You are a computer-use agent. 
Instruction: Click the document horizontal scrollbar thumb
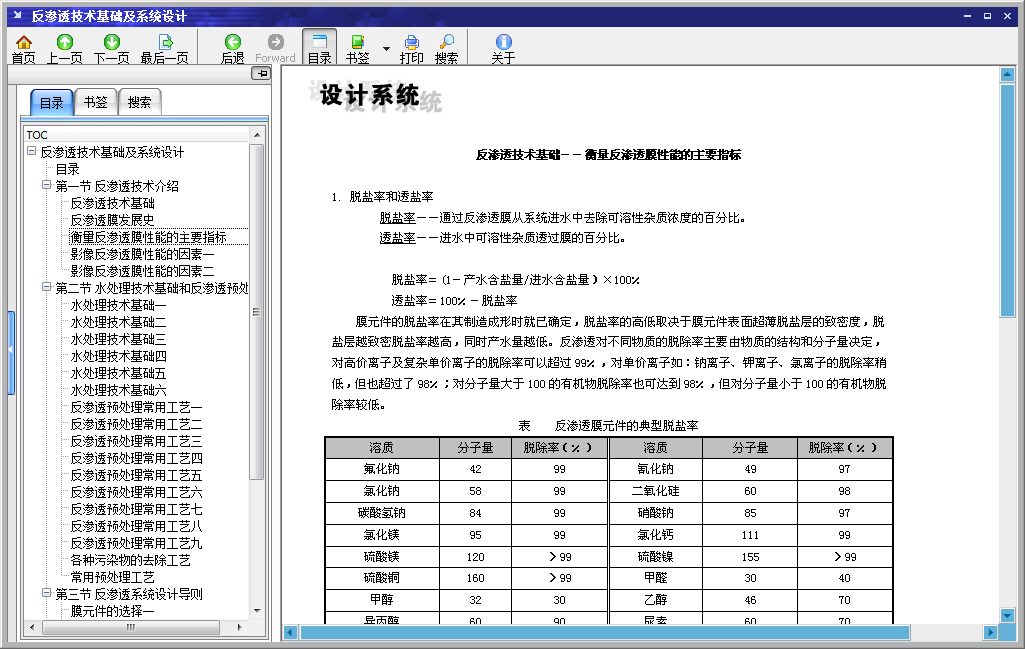point(605,632)
